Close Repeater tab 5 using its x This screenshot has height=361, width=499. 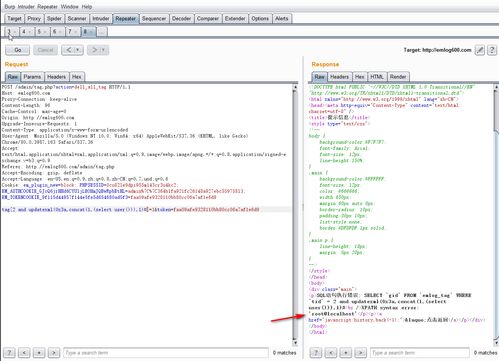pos(45,32)
